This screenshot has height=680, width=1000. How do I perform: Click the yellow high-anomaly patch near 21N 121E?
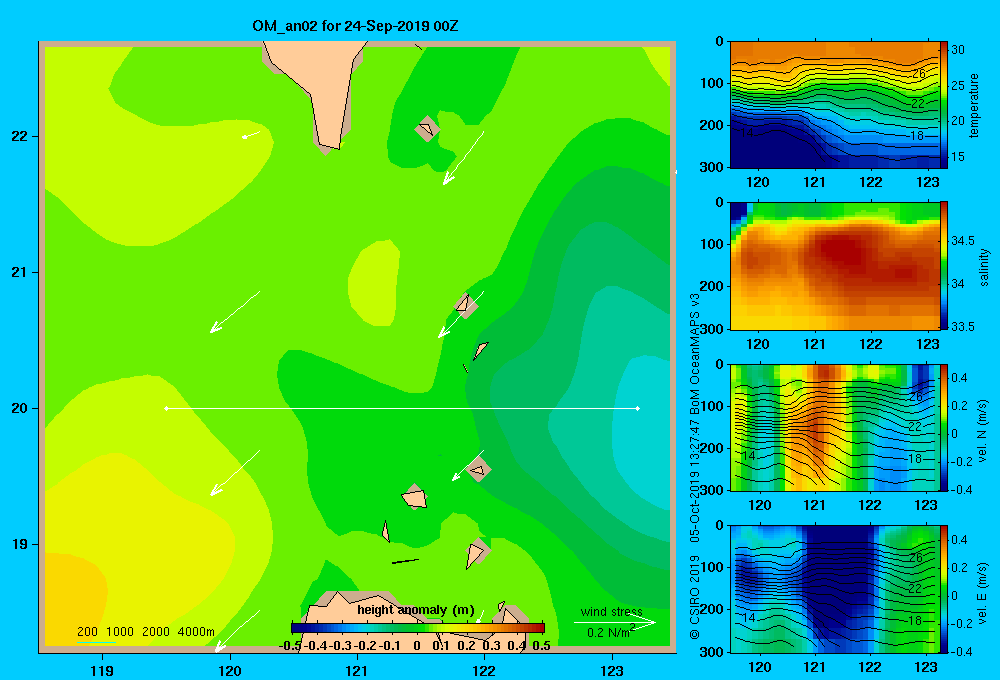(x=375, y=283)
